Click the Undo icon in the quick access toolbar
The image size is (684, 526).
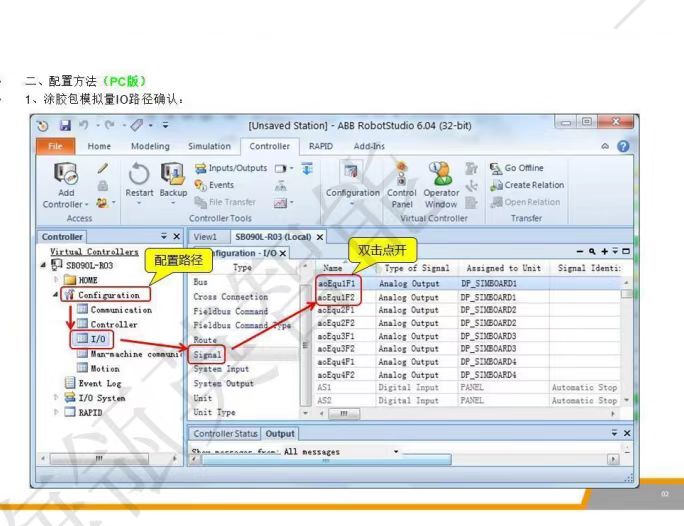(83, 126)
